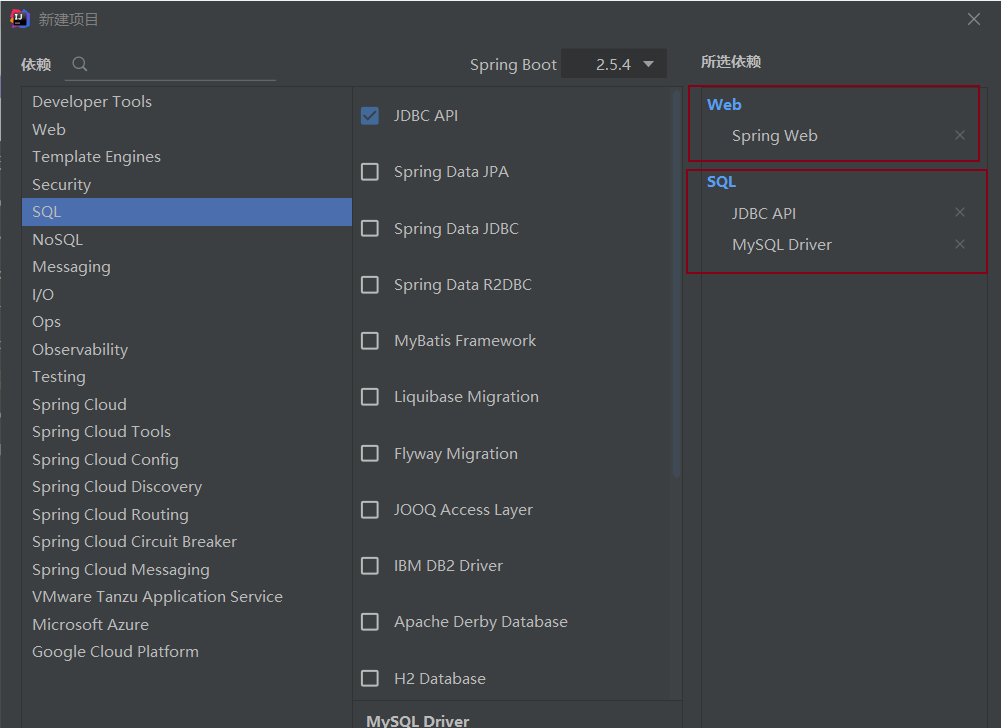Remove MySQL Driver from selected dependencies
Screen dimensions: 1001x728
[960, 244]
